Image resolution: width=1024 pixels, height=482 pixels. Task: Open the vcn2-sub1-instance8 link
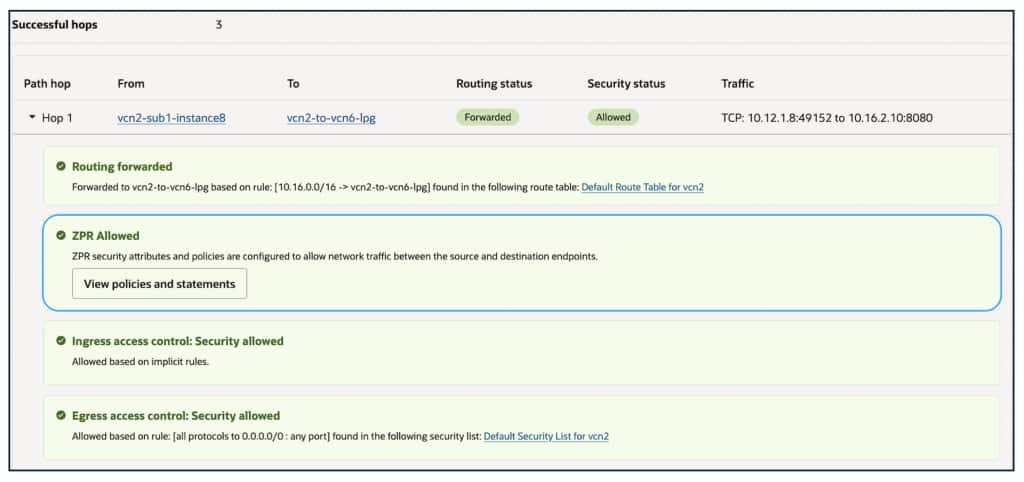[171, 118]
